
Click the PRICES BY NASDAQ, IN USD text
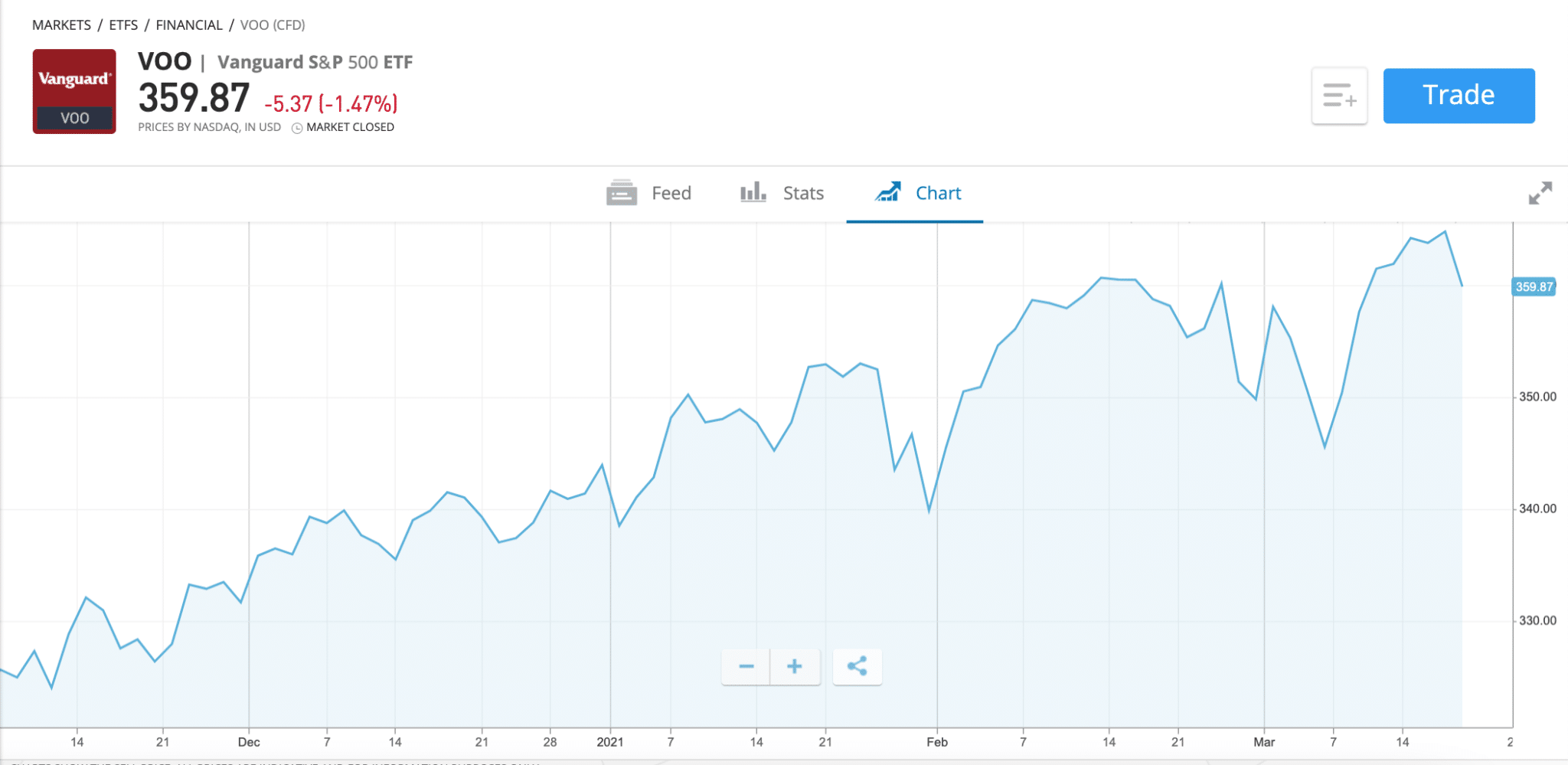point(209,127)
